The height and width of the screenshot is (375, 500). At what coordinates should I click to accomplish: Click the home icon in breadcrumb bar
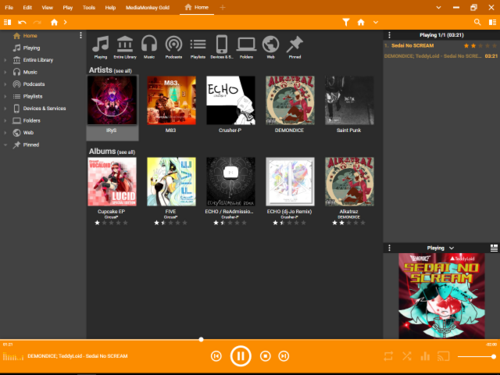click(x=54, y=22)
